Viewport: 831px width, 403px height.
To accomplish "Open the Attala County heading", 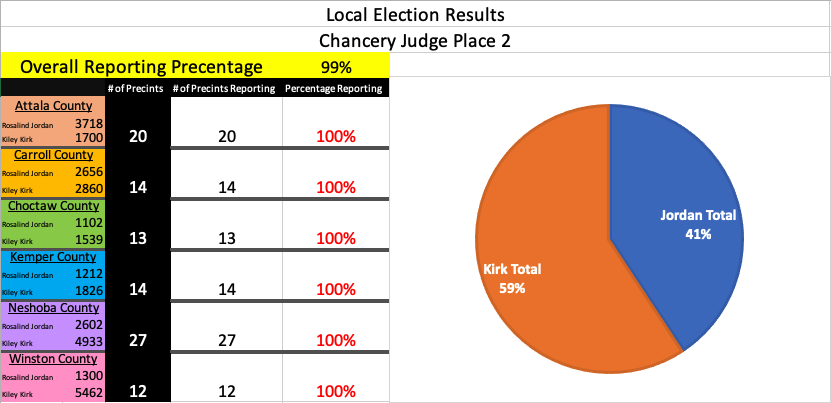I will click(54, 105).
